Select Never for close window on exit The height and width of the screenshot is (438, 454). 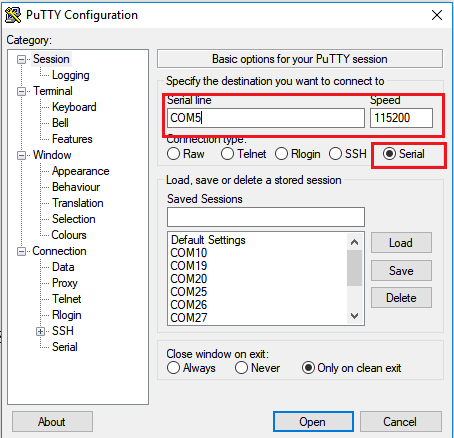[241, 368]
